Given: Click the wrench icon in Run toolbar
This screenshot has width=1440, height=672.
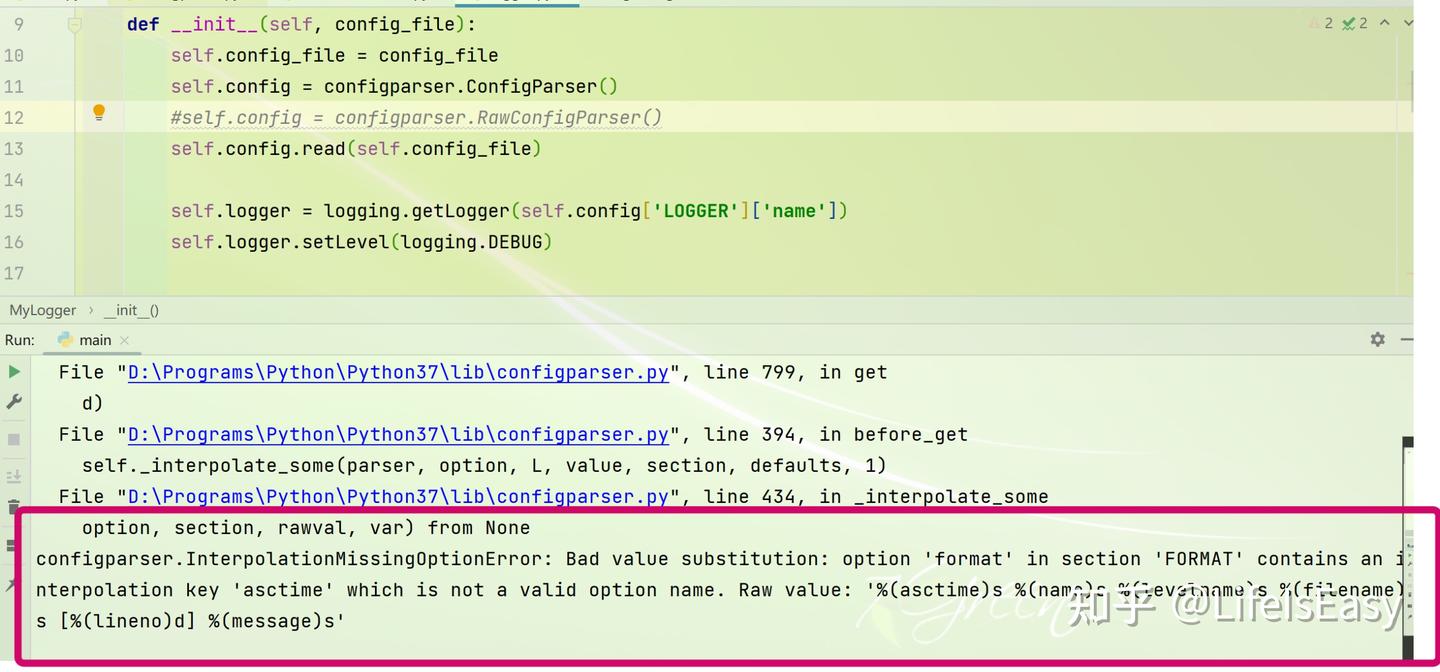Looking at the screenshot, I should click(14, 402).
